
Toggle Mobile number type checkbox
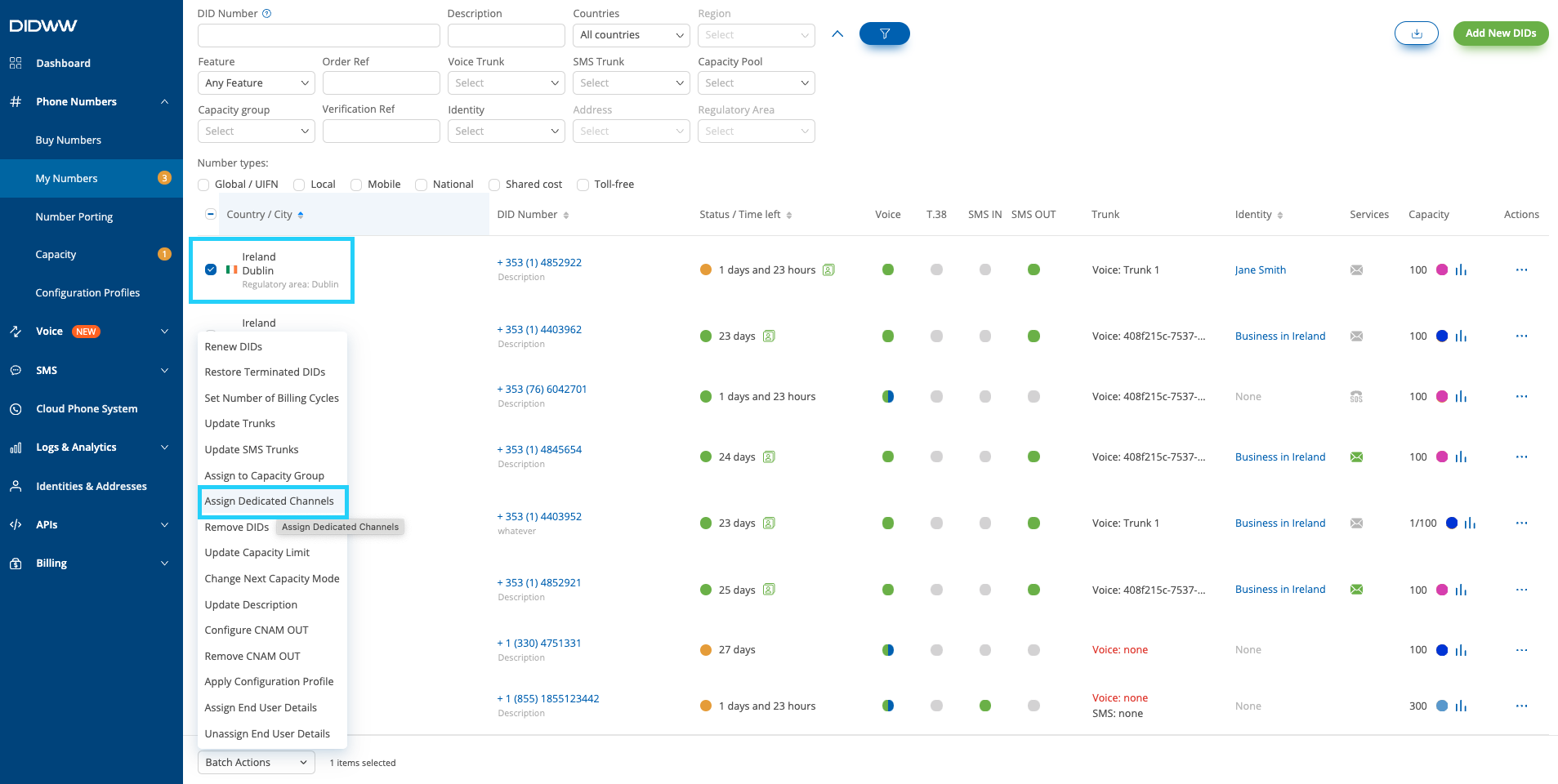point(356,185)
